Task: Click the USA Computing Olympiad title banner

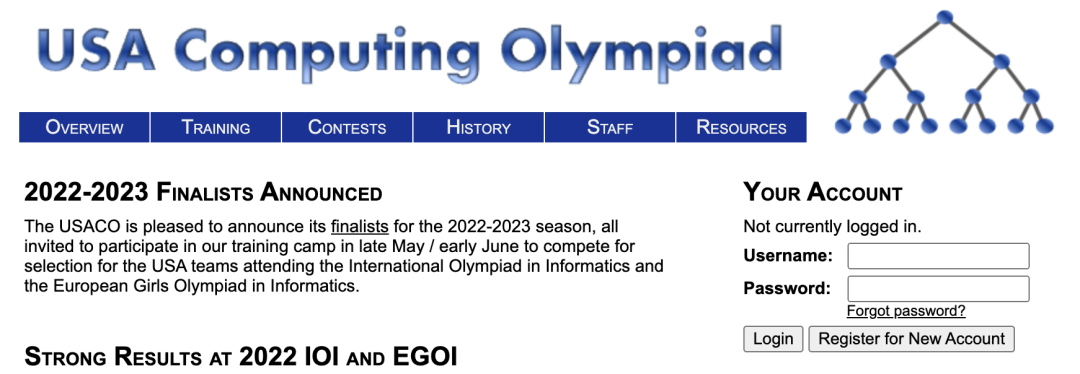Action: click(x=411, y=51)
